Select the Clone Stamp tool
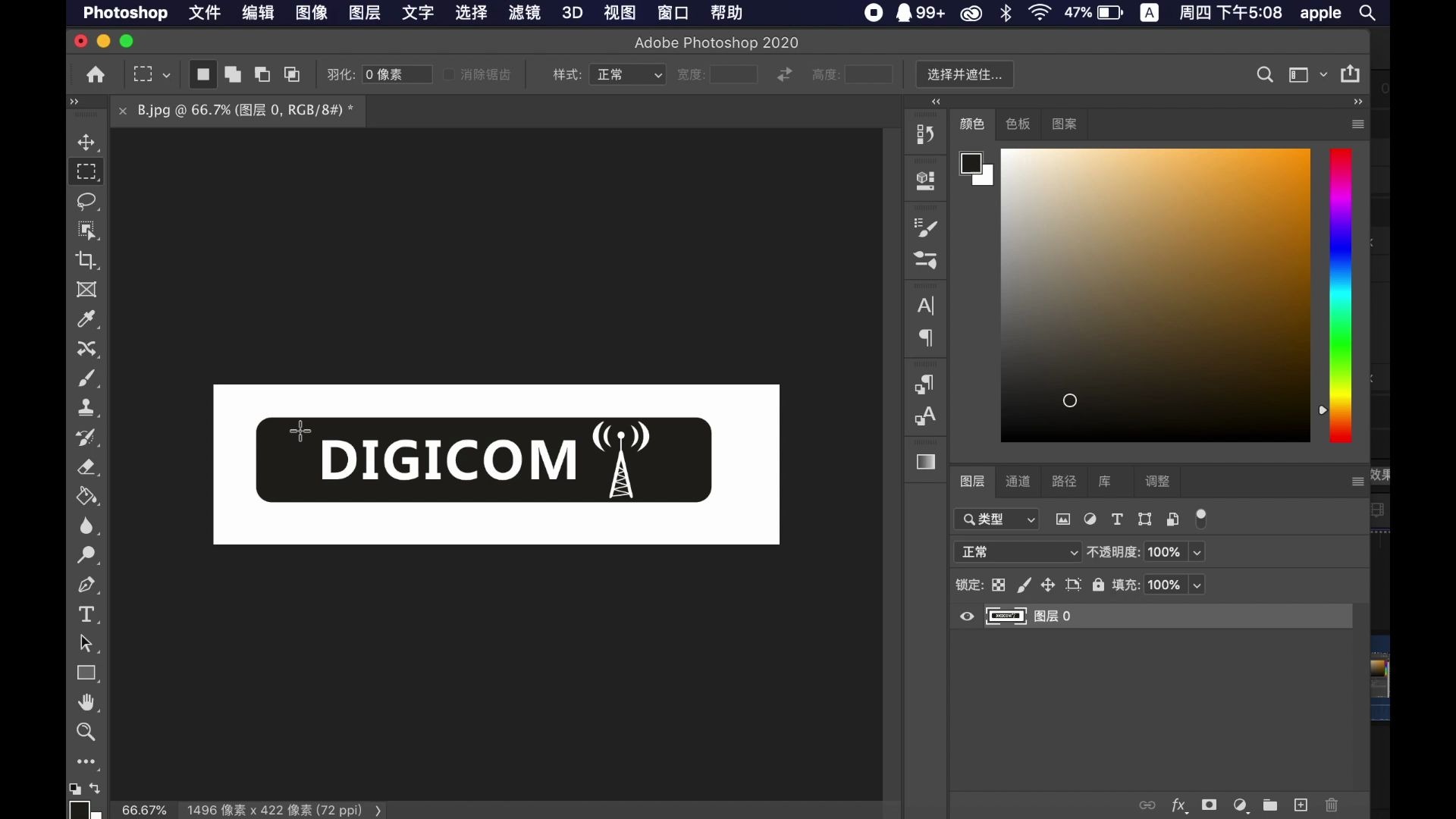 (x=86, y=408)
